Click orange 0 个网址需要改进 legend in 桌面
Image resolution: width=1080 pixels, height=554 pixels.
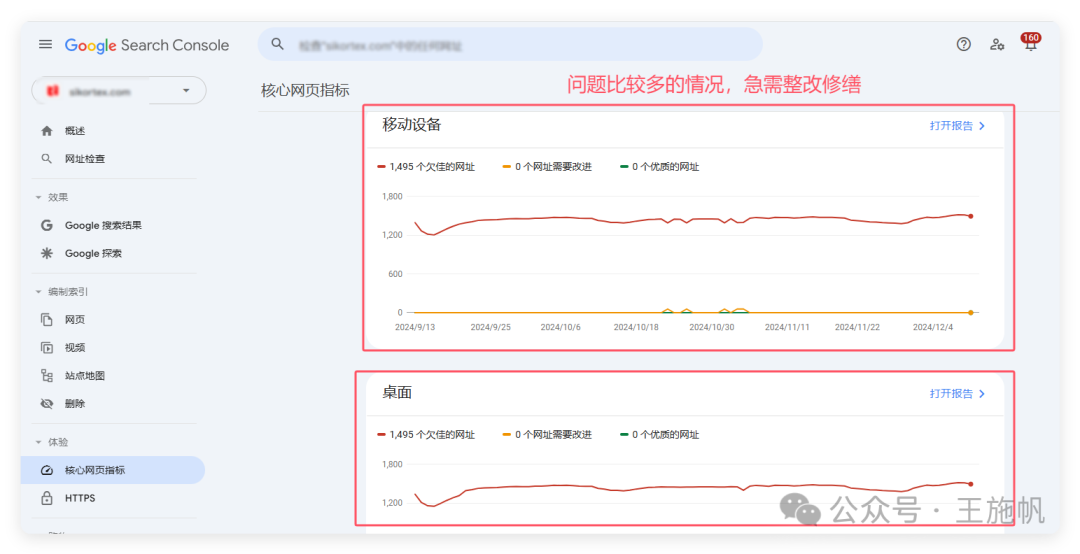547,435
